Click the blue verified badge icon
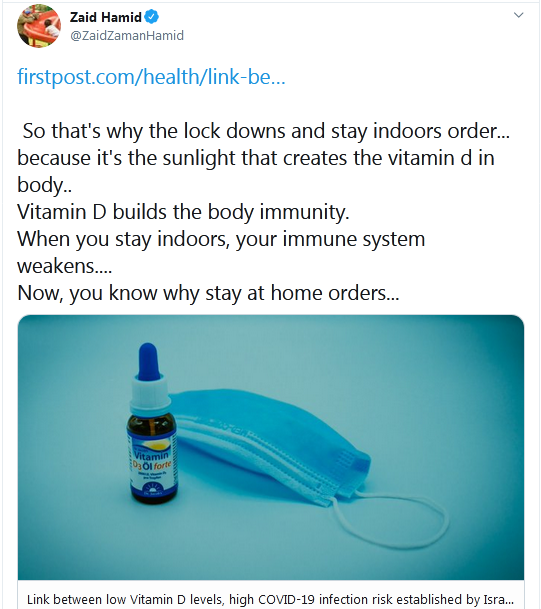This screenshot has width=541, height=609. [x=151, y=17]
